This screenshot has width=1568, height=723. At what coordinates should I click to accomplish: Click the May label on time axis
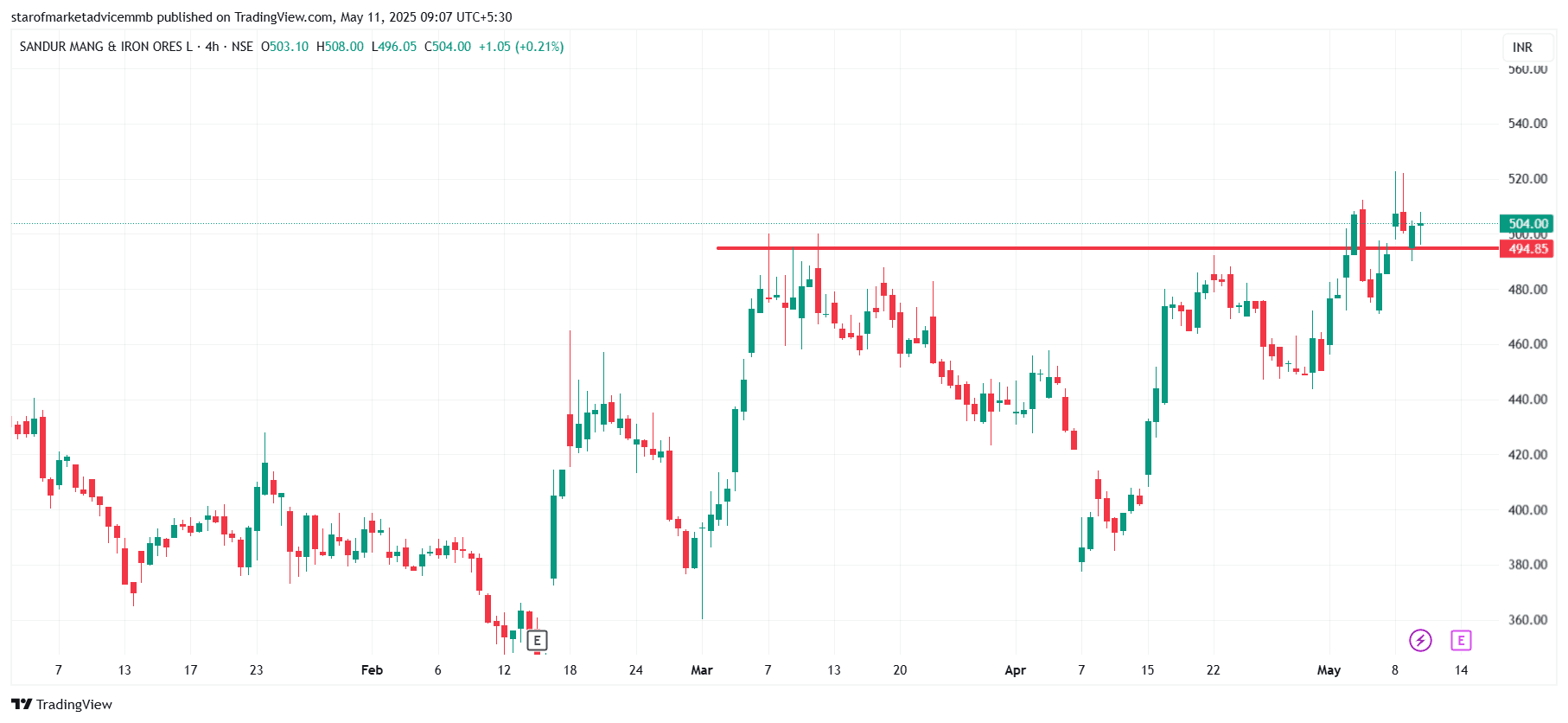tap(1329, 670)
